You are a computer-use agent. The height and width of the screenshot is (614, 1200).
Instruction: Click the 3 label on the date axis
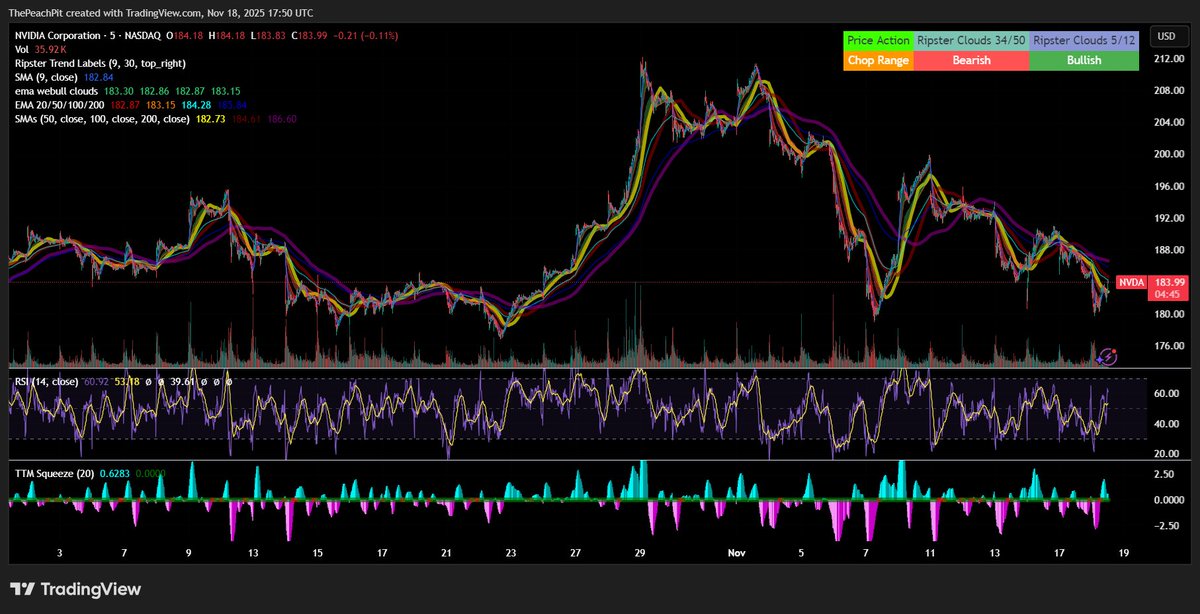pyautogui.click(x=60, y=553)
